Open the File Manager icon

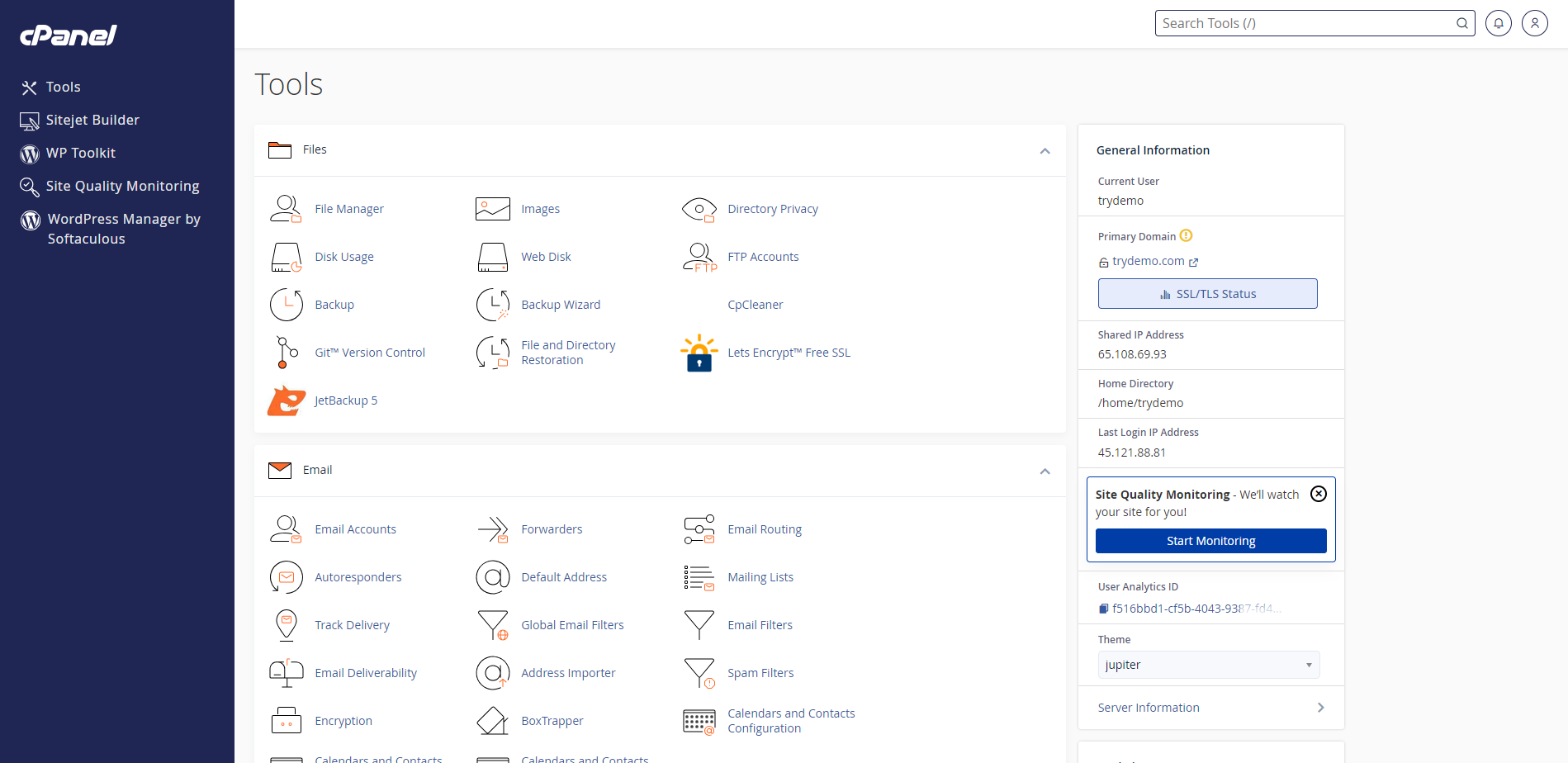(x=286, y=209)
